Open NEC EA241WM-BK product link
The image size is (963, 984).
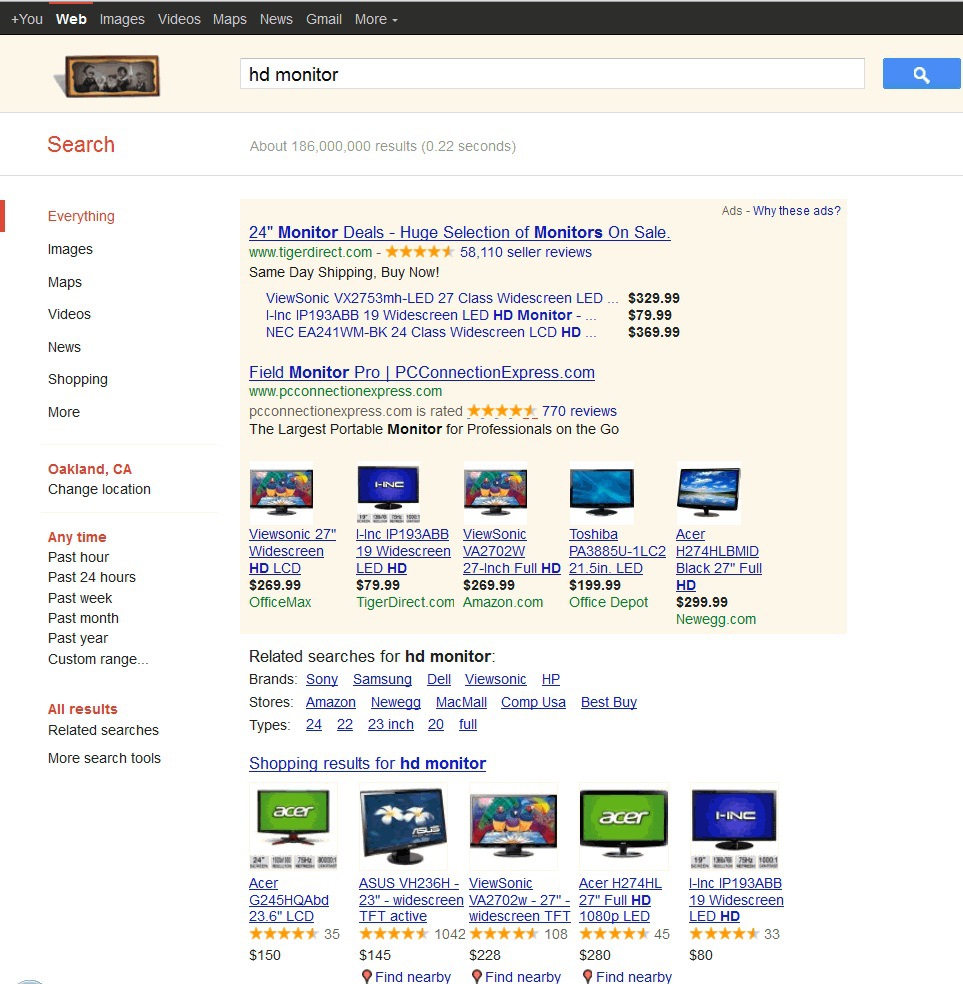click(x=430, y=332)
